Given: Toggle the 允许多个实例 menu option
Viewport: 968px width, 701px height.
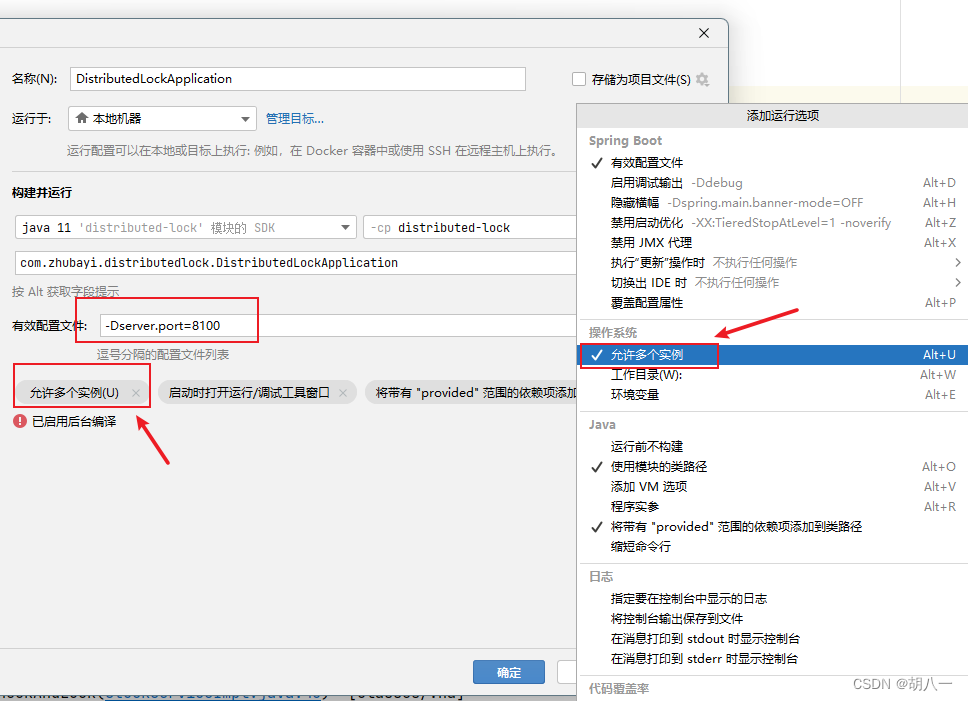Looking at the screenshot, I should tap(773, 355).
